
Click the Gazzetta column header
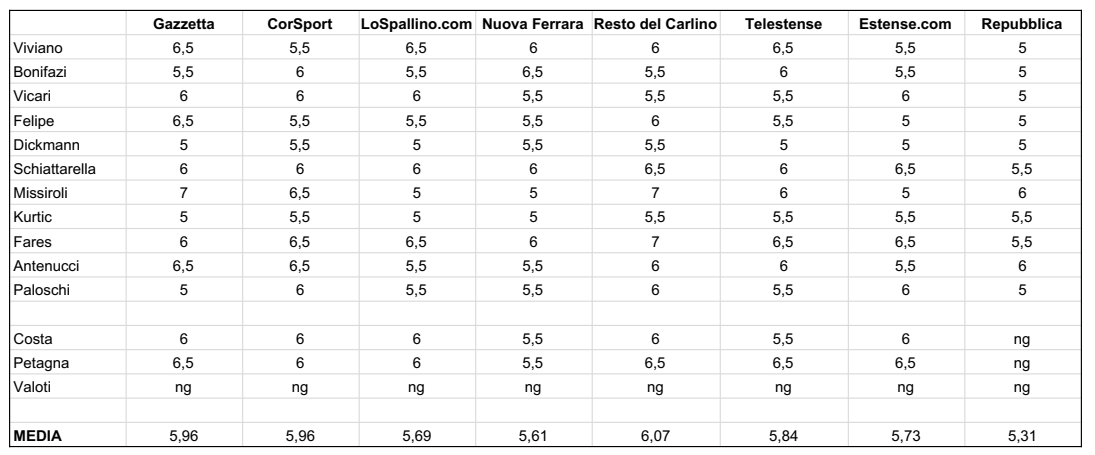(x=183, y=23)
